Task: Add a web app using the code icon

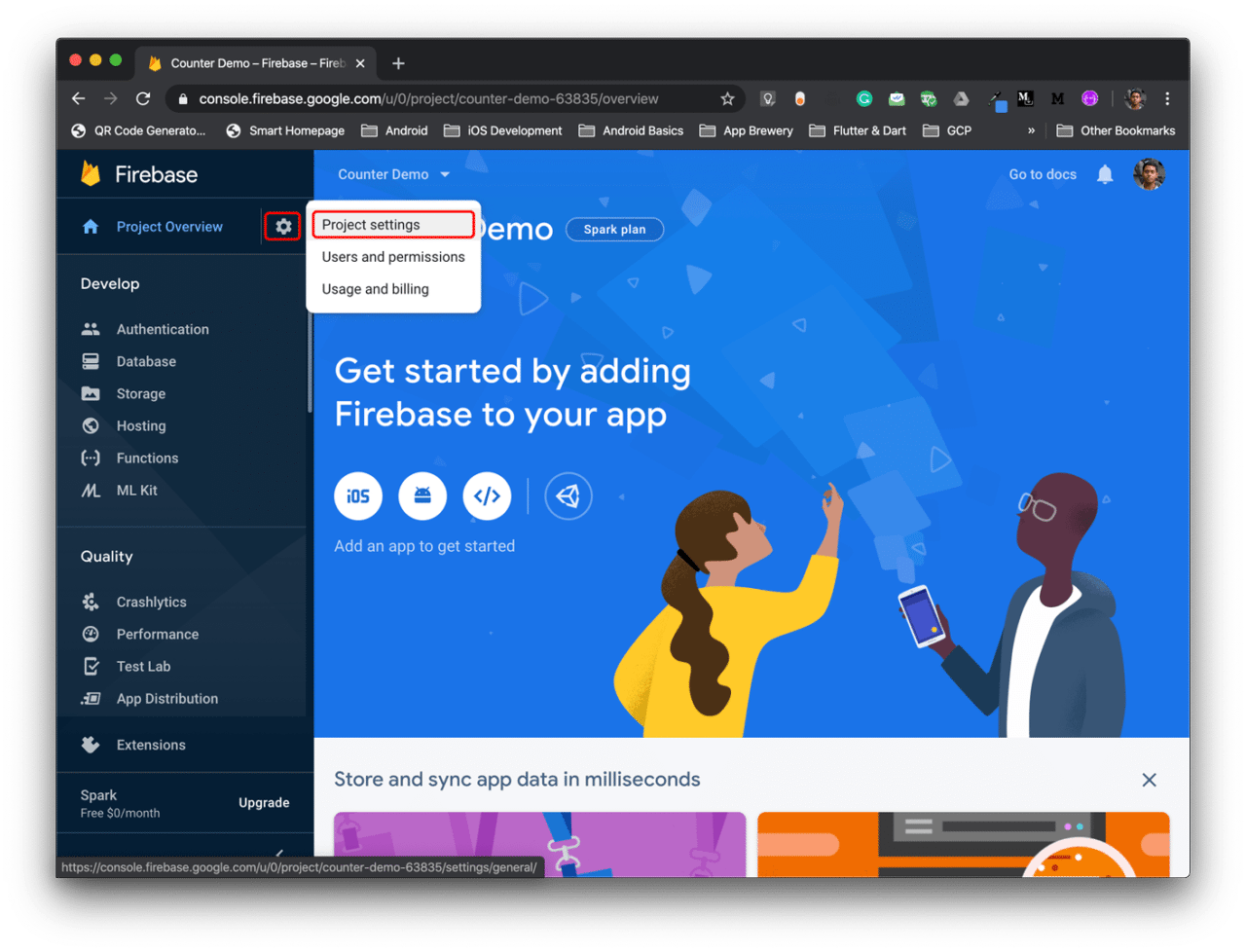Action: (x=487, y=496)
